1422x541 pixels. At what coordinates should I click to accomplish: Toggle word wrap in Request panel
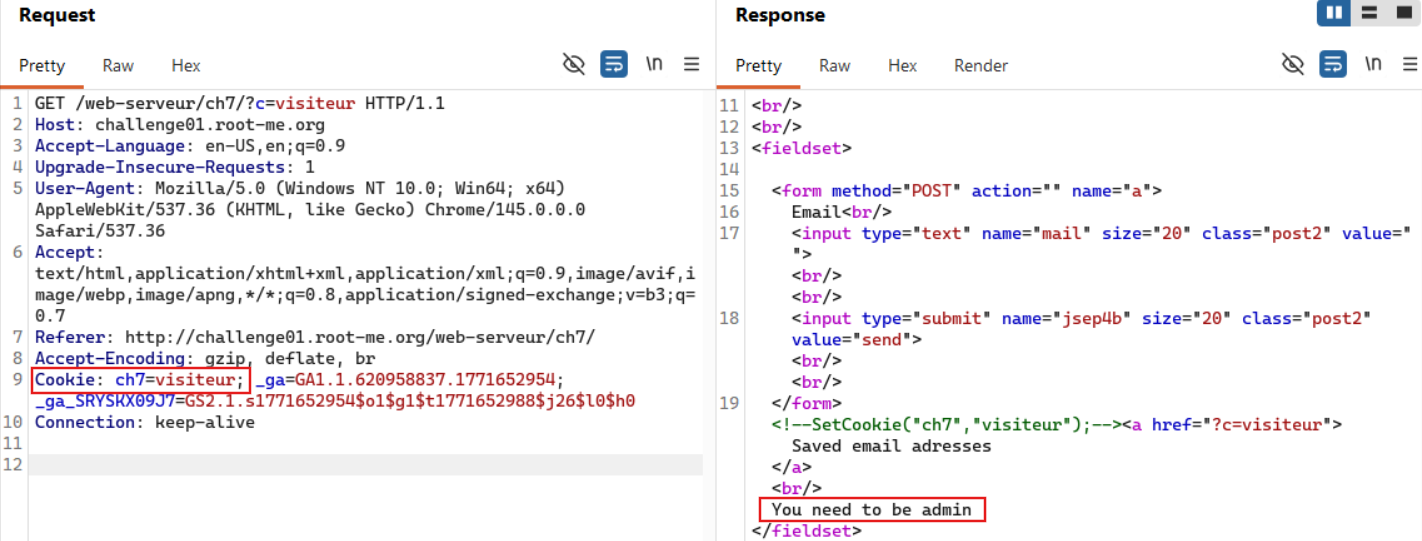click(x=614, y=65)
